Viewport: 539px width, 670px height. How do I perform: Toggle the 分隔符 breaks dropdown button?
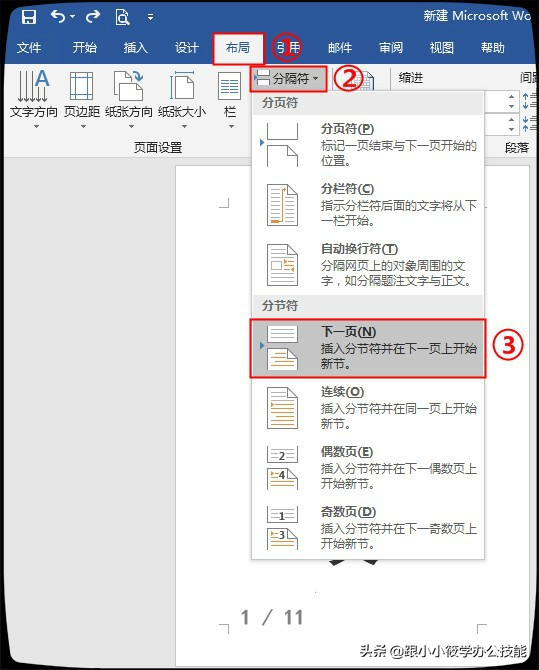coord(289,79)
